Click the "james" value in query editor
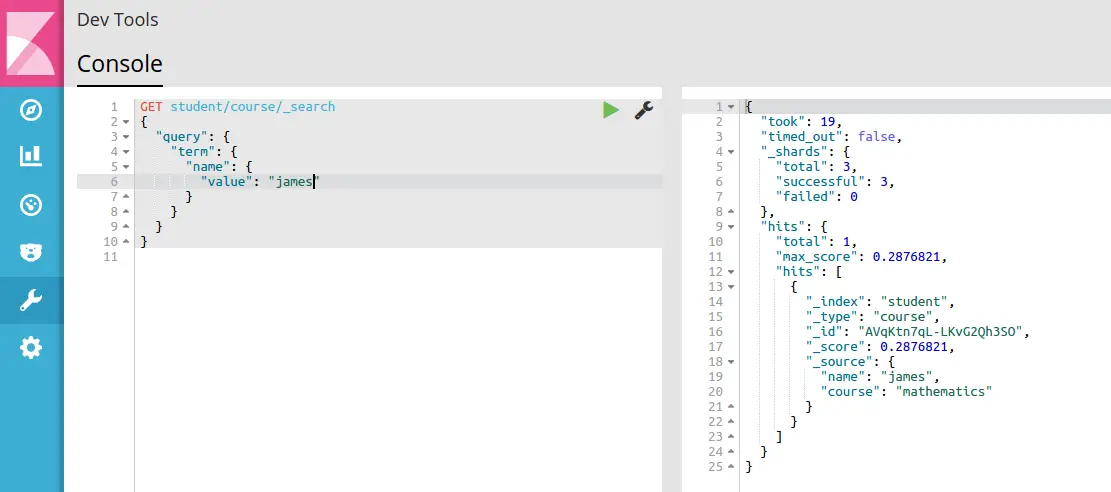Image resolution: width=1111 pixels, height=492 pixels. pyautogui.click(x=294, y=181)
